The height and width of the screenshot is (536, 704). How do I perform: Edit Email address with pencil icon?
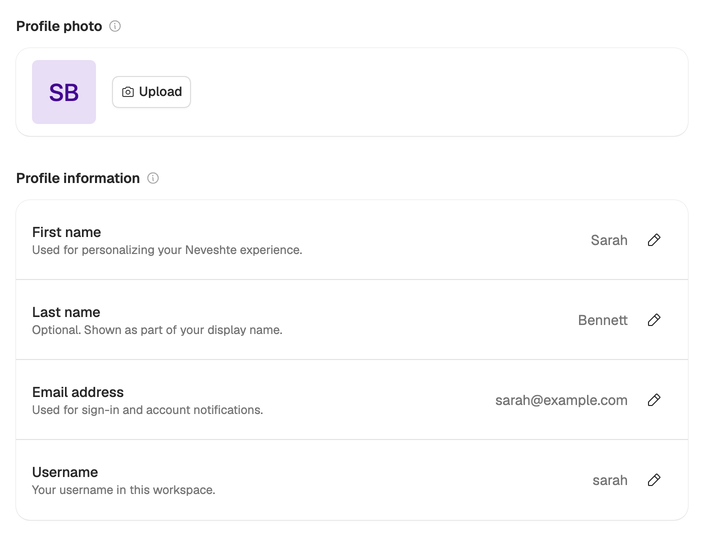tap(654, 400)
